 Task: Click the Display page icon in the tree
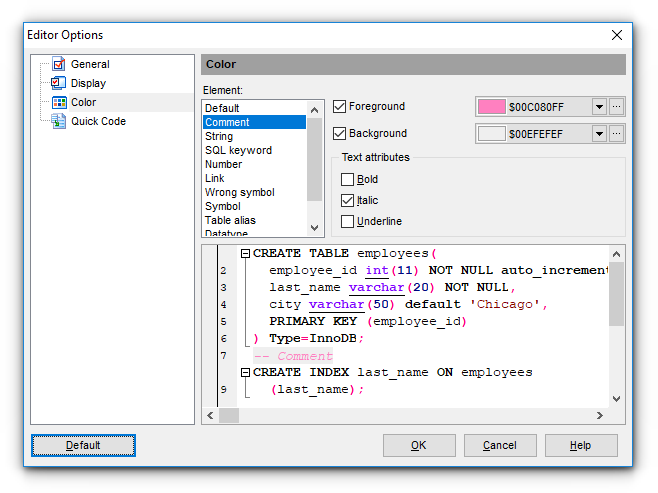58,84
